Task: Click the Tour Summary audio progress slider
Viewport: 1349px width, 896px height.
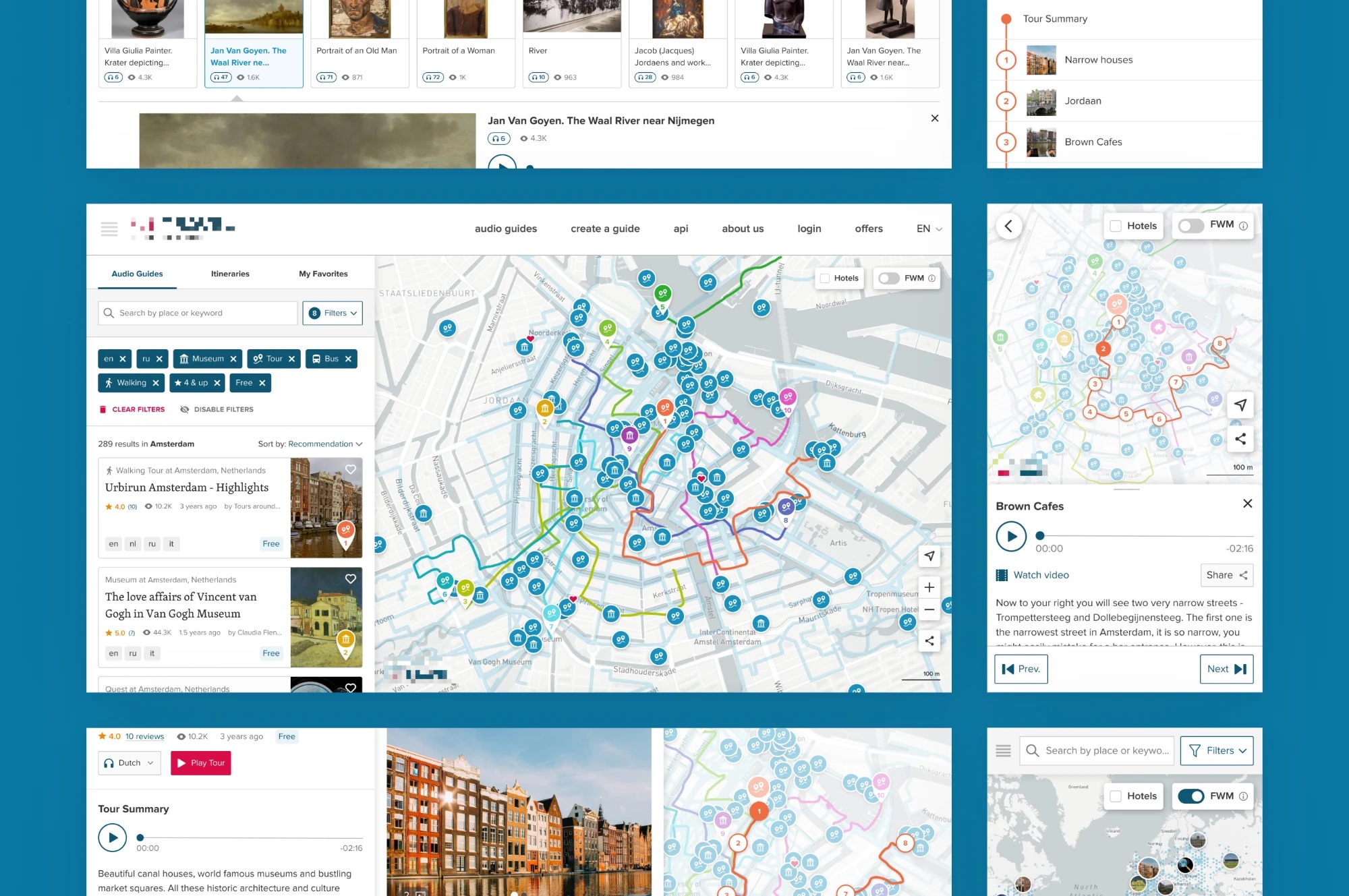Action: tap(250, 838)
